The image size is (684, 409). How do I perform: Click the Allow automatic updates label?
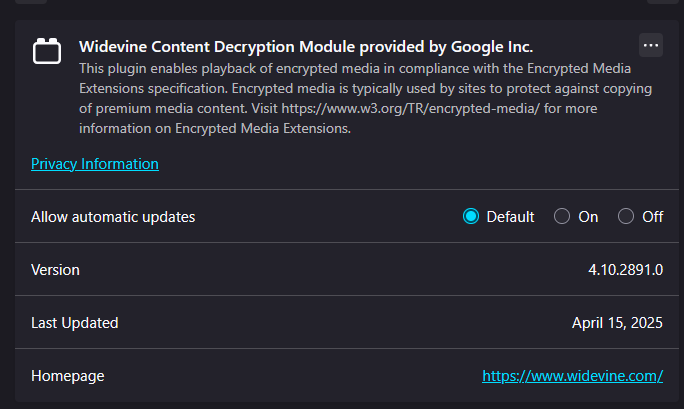[113, 217]
